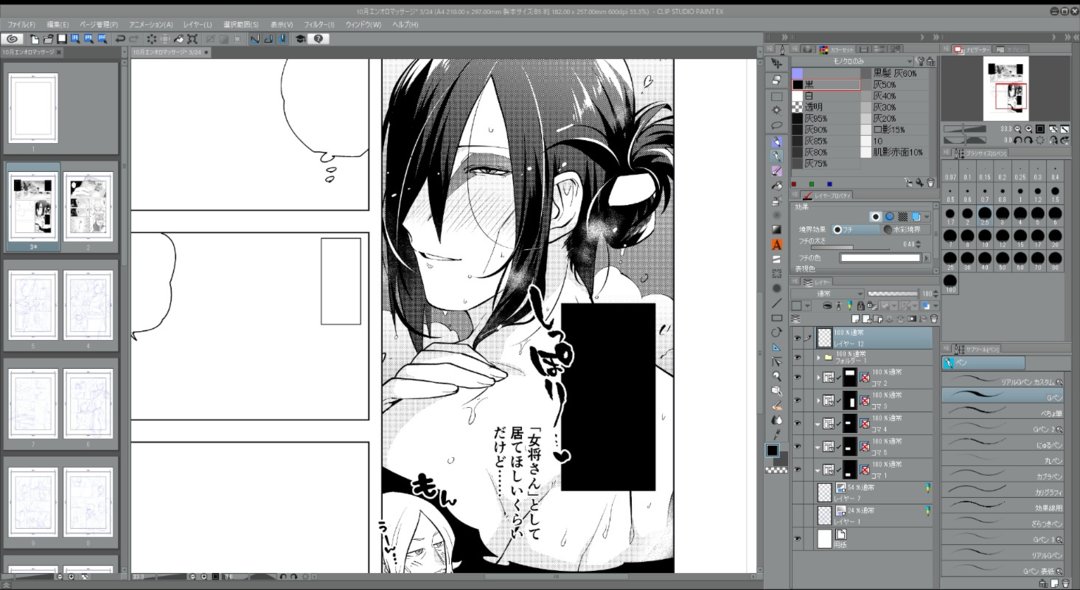Open the 編集(E) menu

click(57, 25)
